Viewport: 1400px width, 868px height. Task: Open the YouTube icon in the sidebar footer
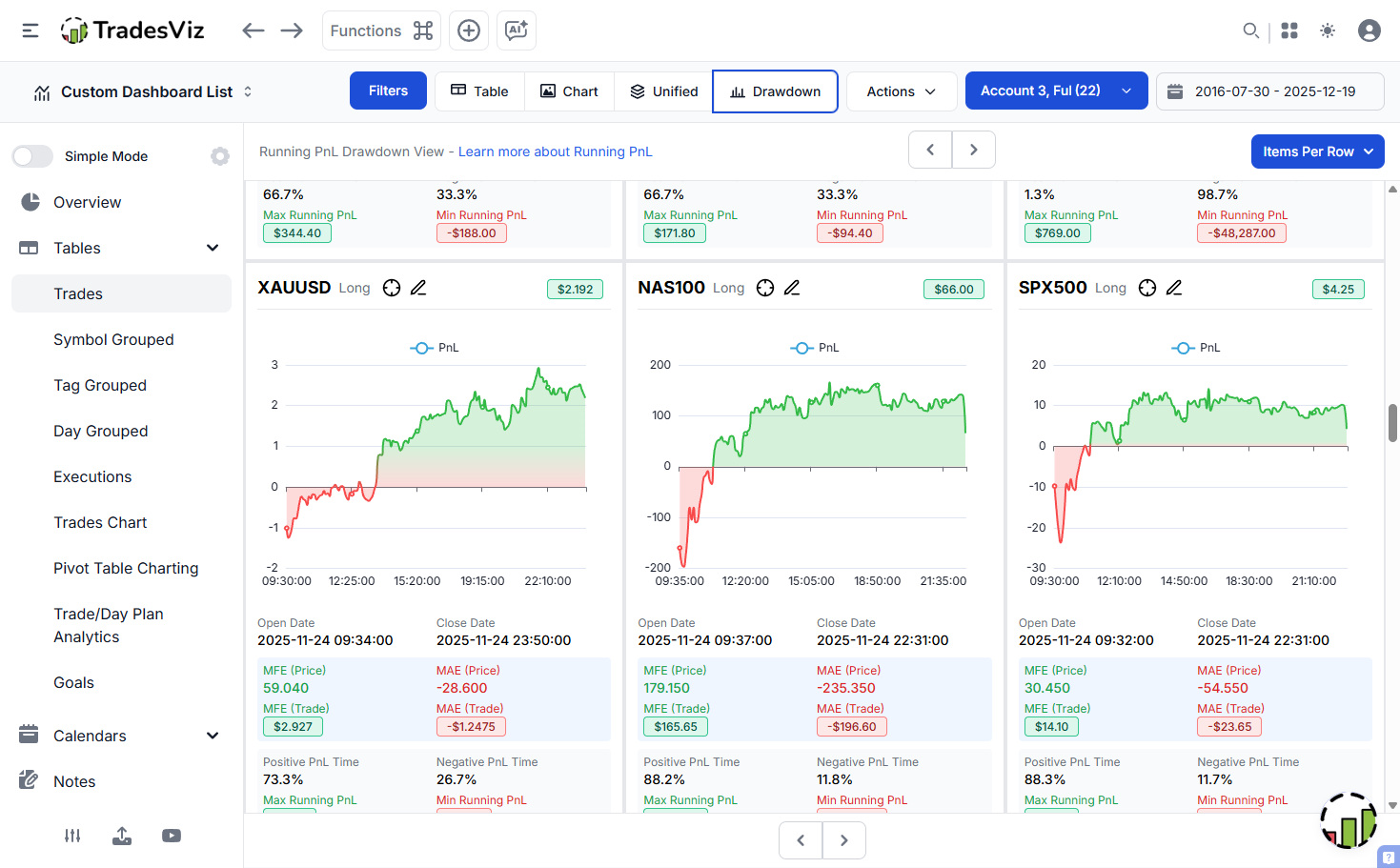tap(171, 836)
